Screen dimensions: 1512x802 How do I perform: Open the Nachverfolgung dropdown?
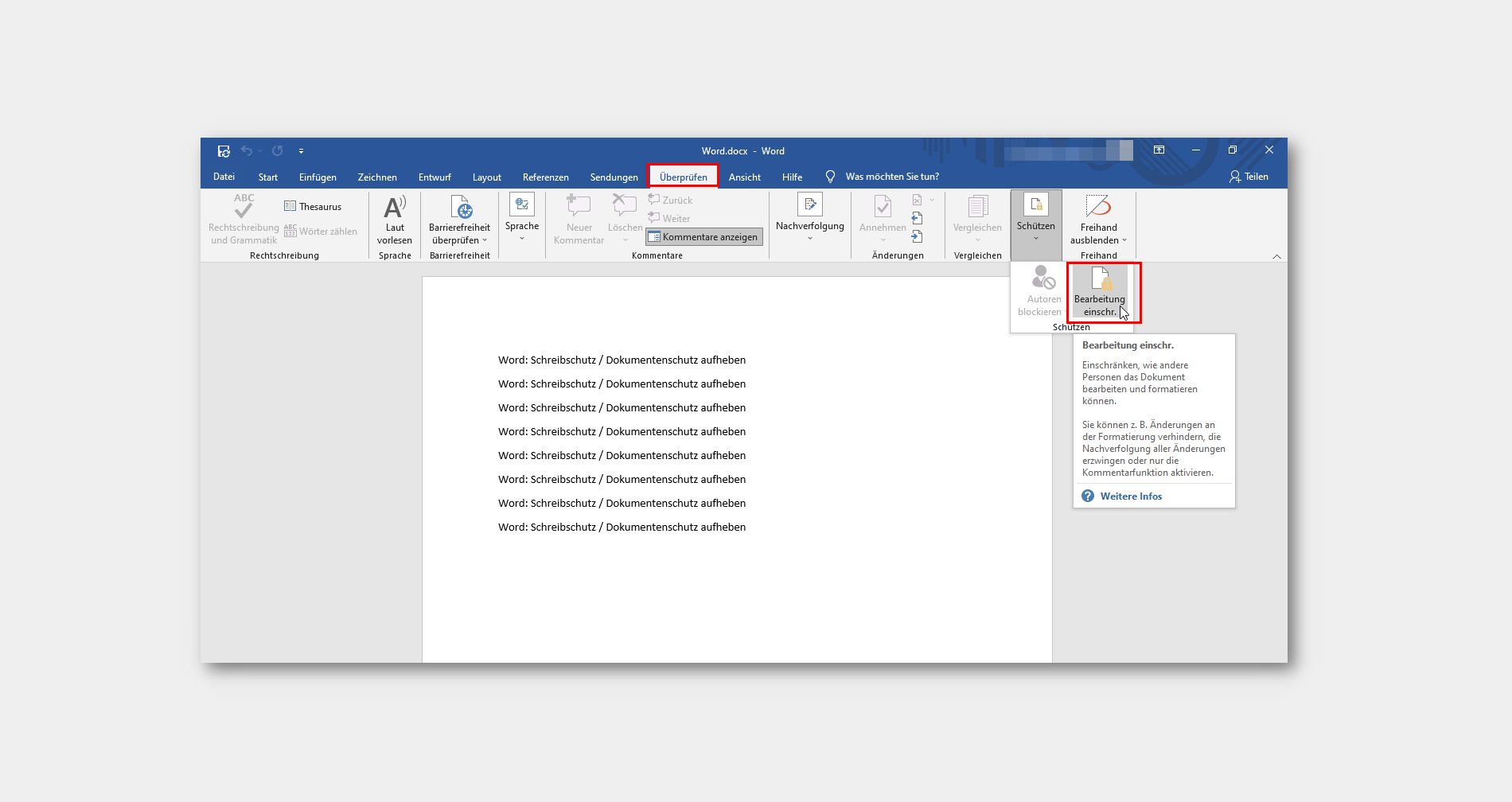pyautogui.click(x=810, y=217)
